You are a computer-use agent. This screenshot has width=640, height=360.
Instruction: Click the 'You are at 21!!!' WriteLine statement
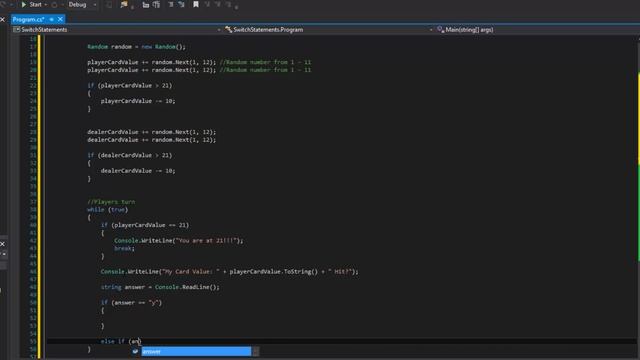(179, 241)
